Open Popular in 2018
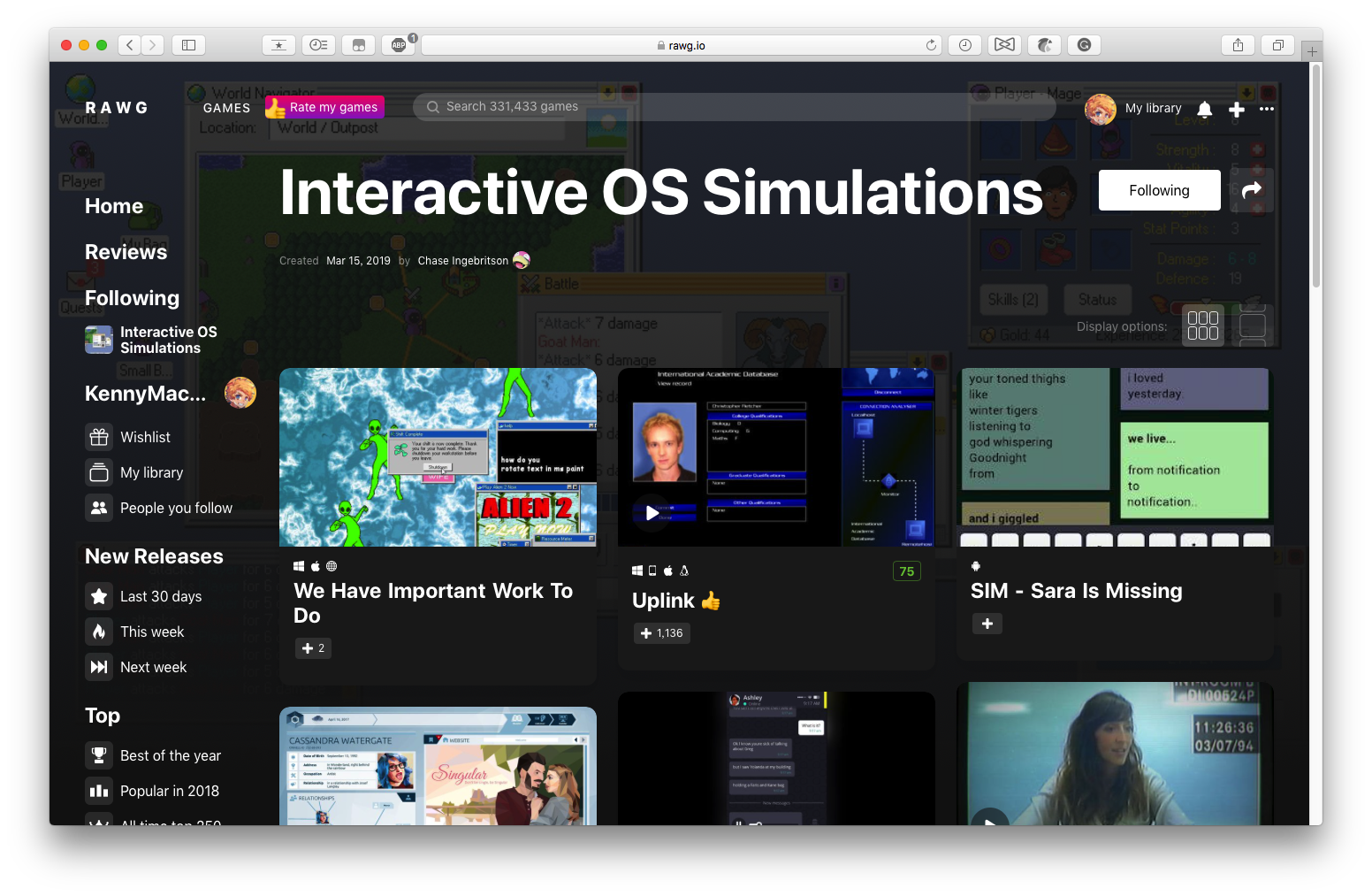 pyautogui.click(x=152, y=791)
